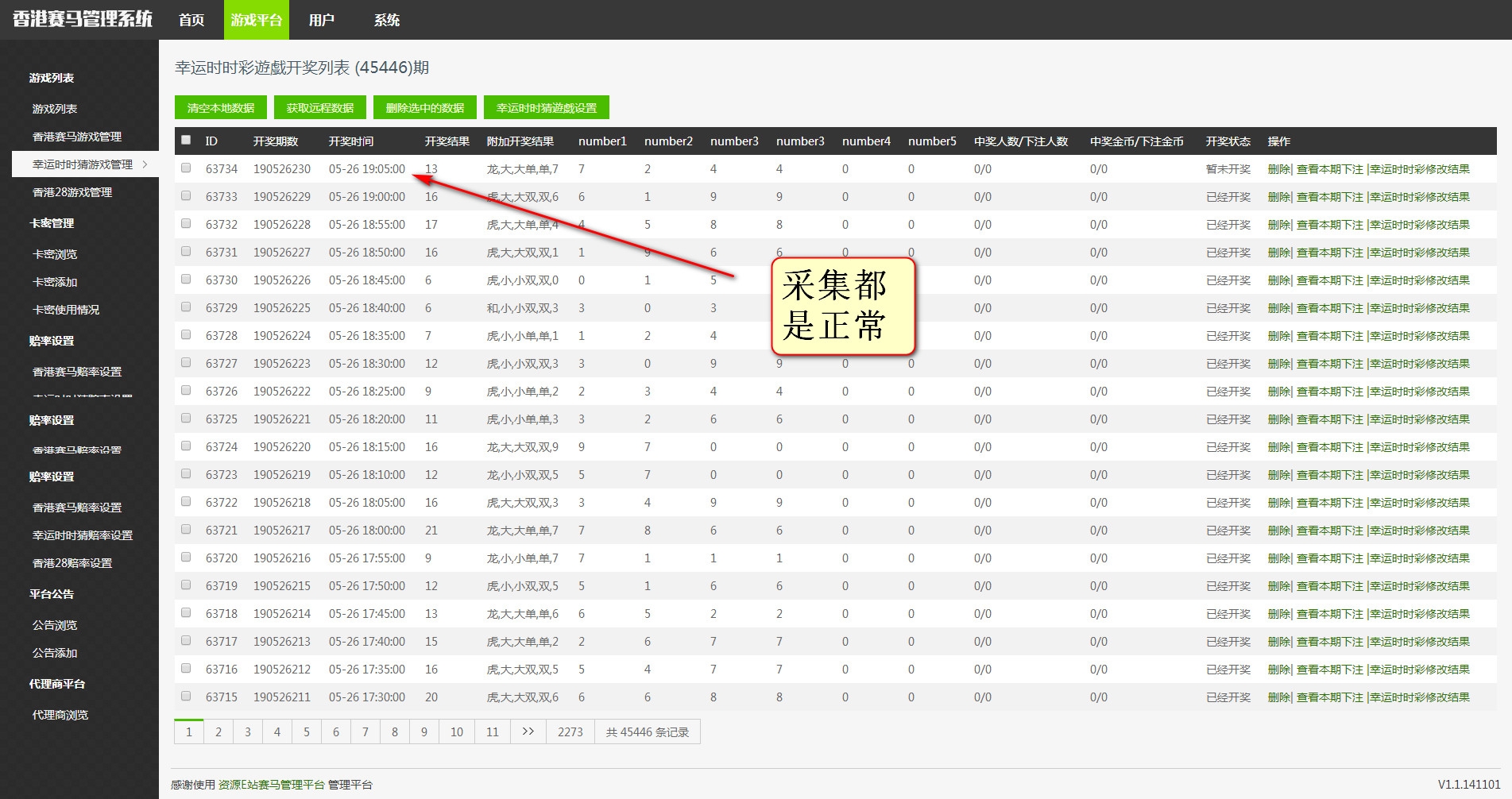Go to page 2 in pagination

(x=218, y=731)
